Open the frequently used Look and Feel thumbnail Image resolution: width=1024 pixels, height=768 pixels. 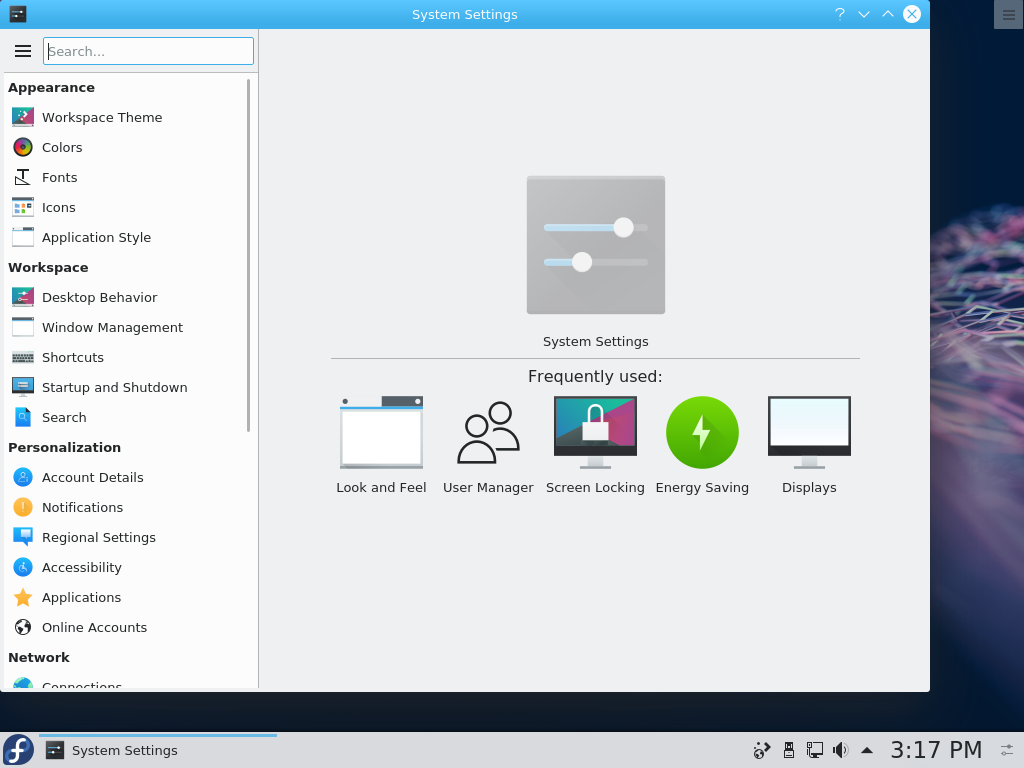click(381, 432)
